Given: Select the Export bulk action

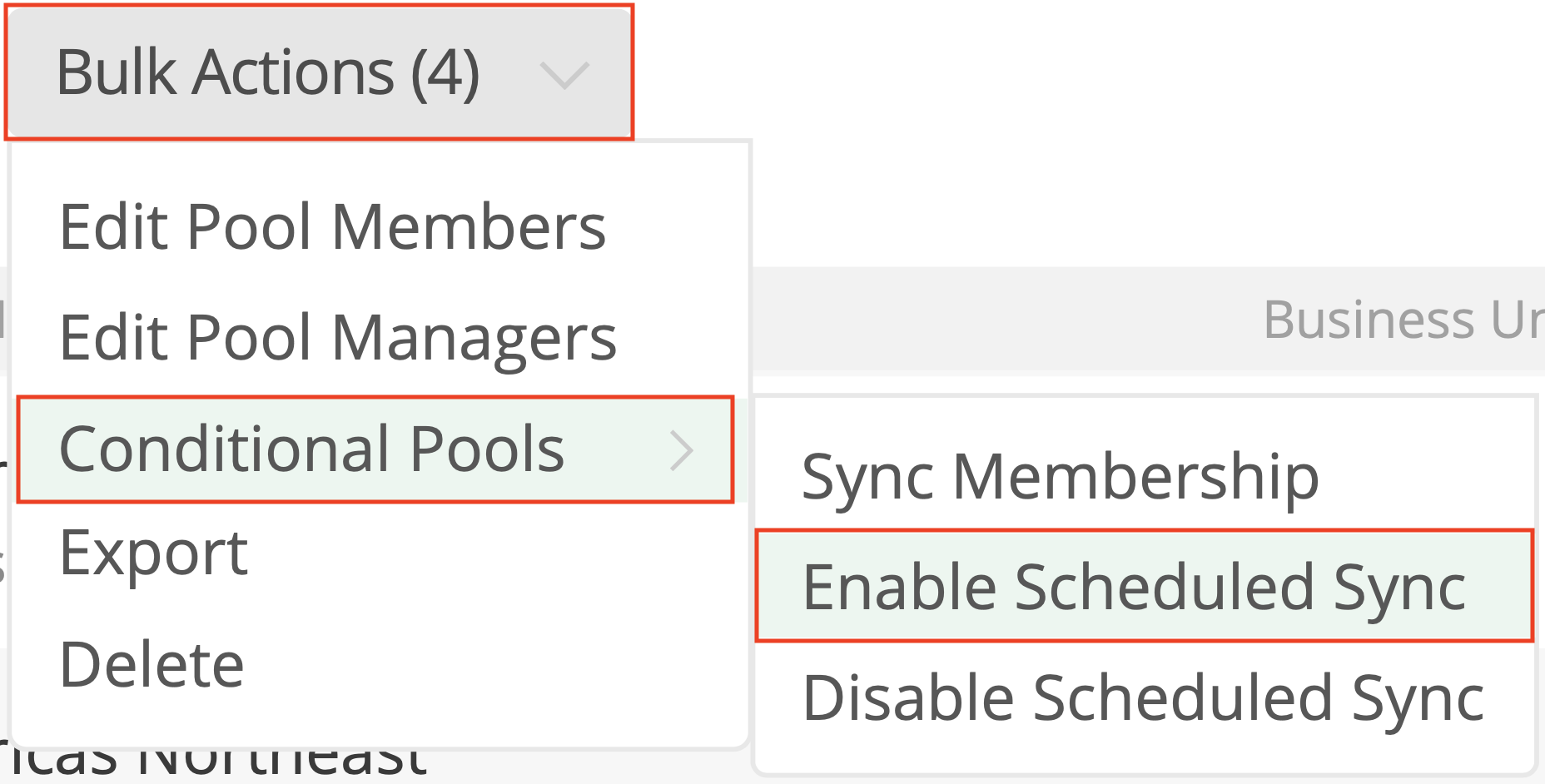Looking at the screenshot, I should 154,553.
